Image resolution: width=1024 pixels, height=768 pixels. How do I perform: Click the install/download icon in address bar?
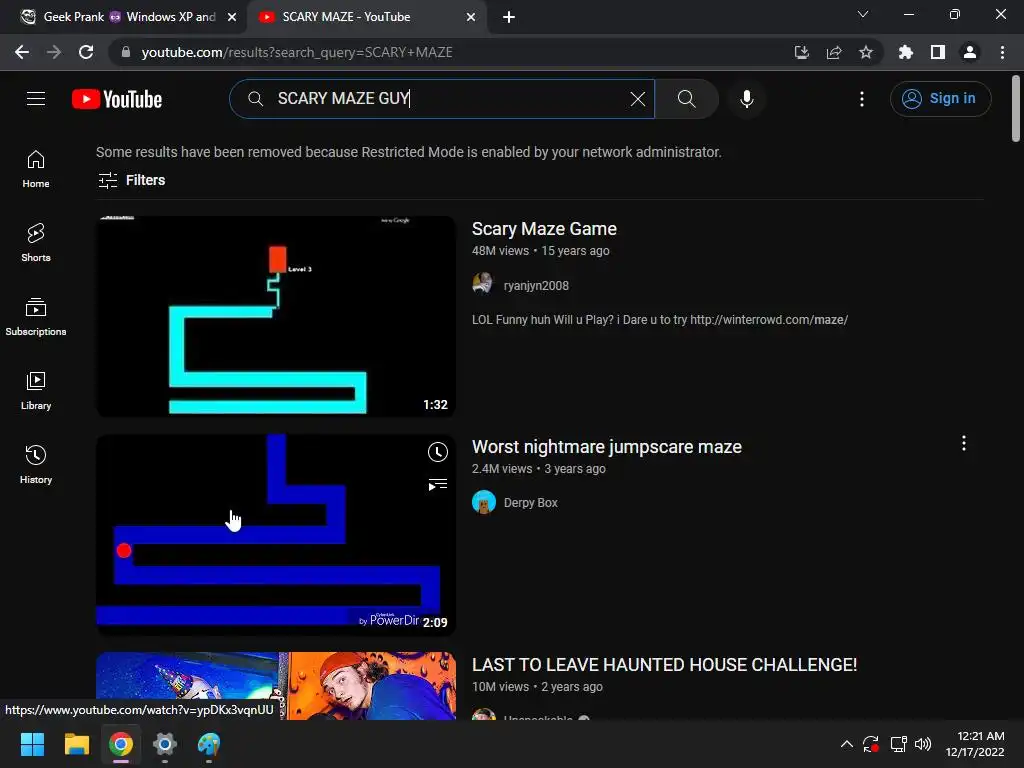801,52
